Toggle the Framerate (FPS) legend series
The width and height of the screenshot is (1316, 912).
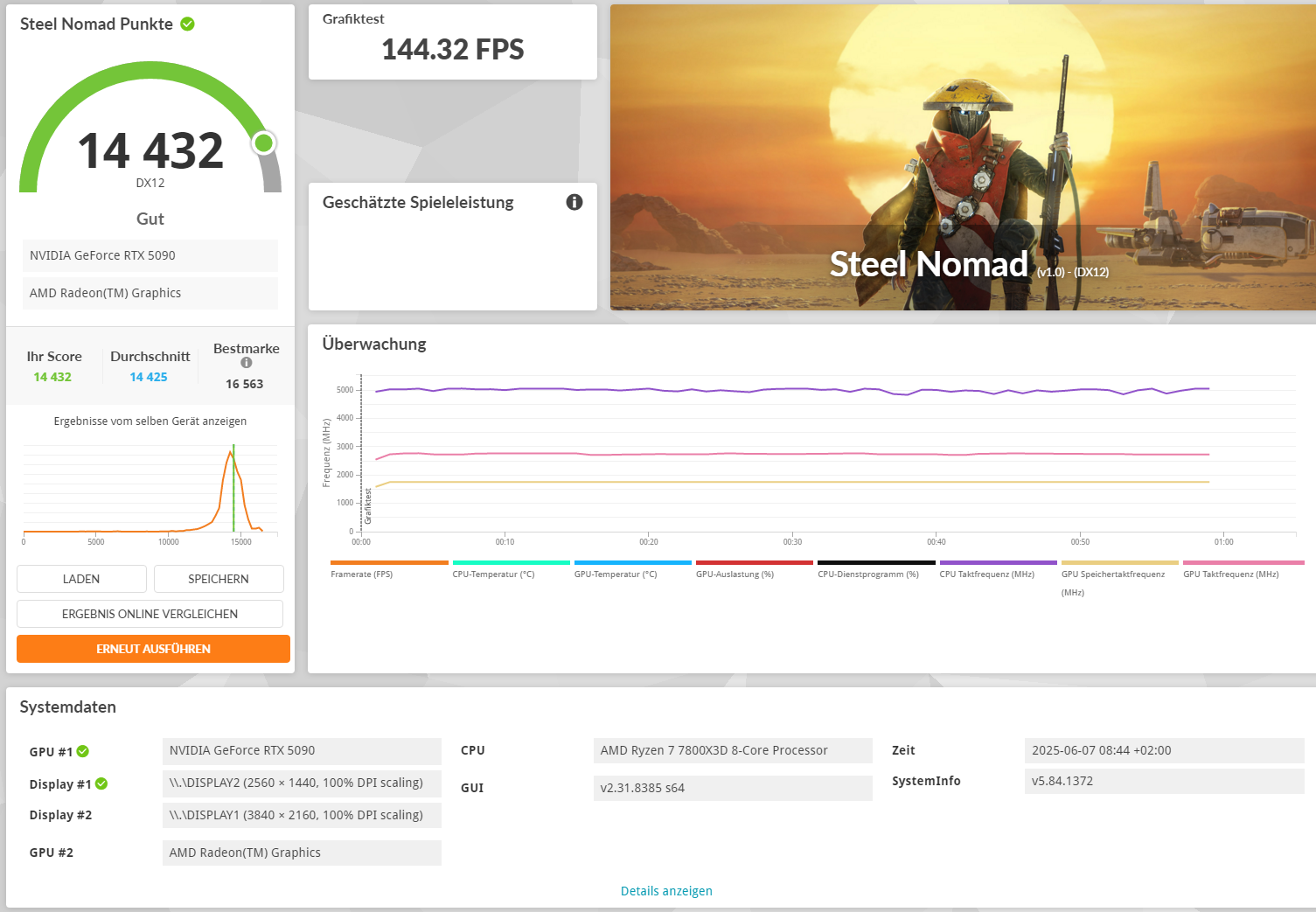389,569
